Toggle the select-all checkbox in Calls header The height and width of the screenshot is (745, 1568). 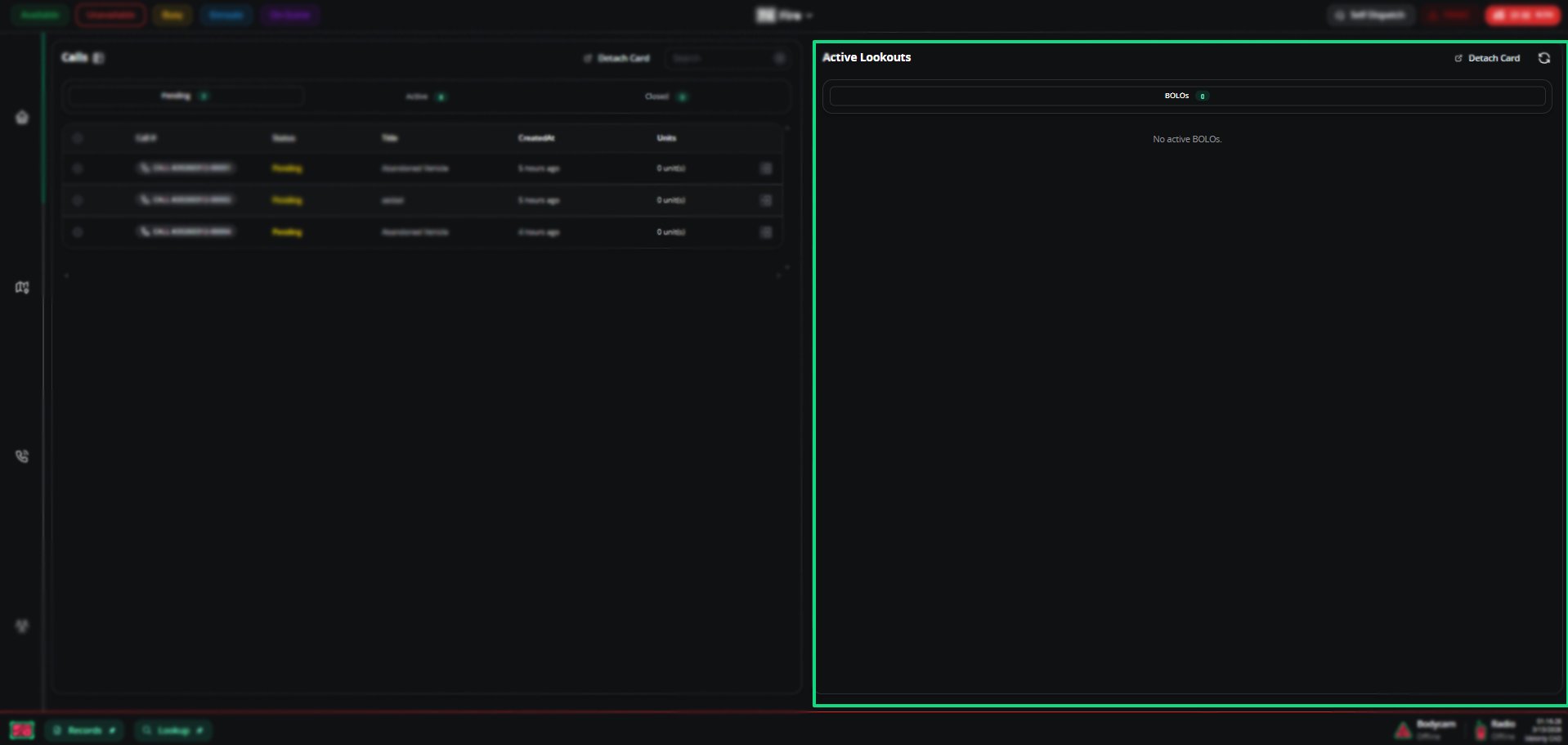tap(78, 138)
